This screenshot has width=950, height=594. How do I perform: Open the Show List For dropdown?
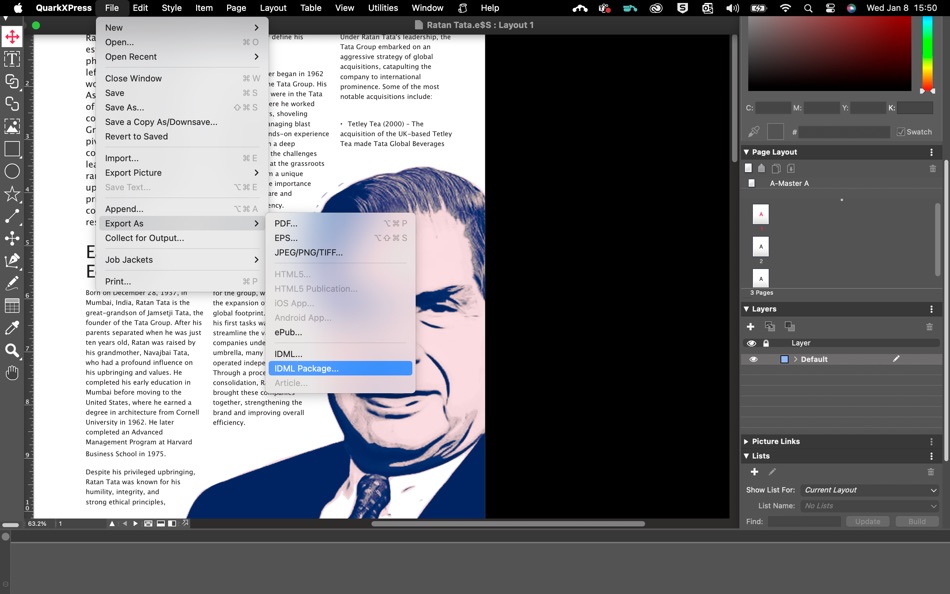pyautogui.click(x=870, y=490)
